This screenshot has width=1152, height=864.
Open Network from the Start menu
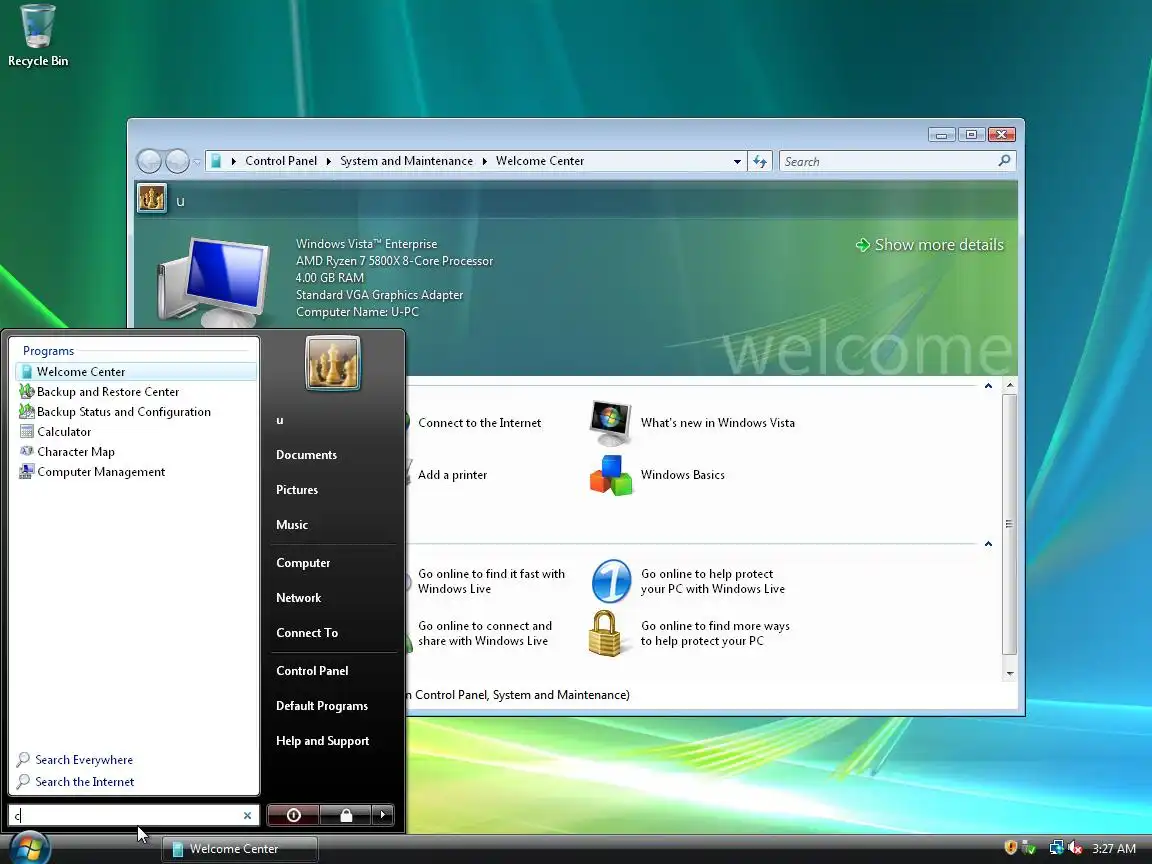coord(298,598)
